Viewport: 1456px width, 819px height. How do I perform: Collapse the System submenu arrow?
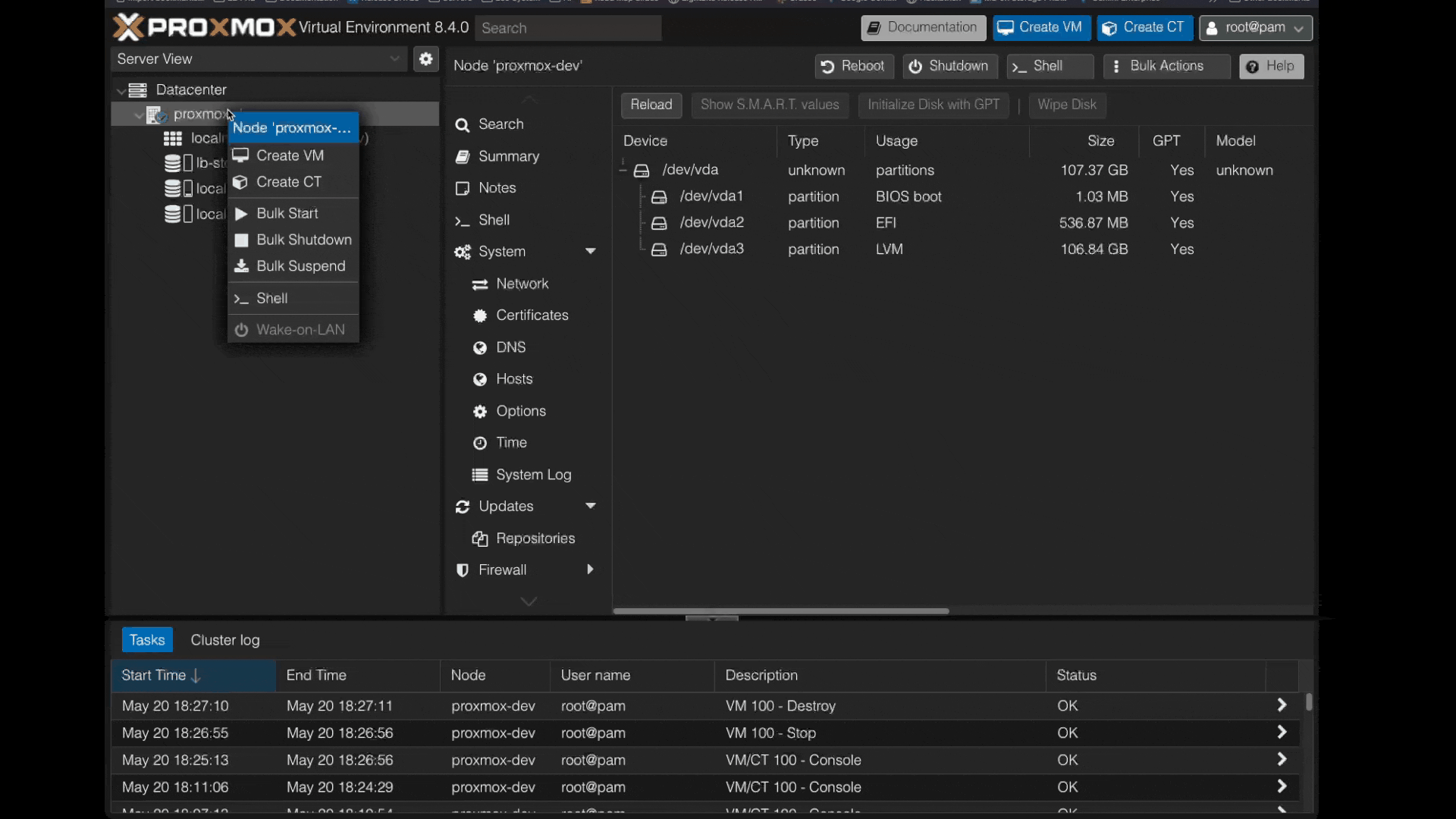(590, 252)
